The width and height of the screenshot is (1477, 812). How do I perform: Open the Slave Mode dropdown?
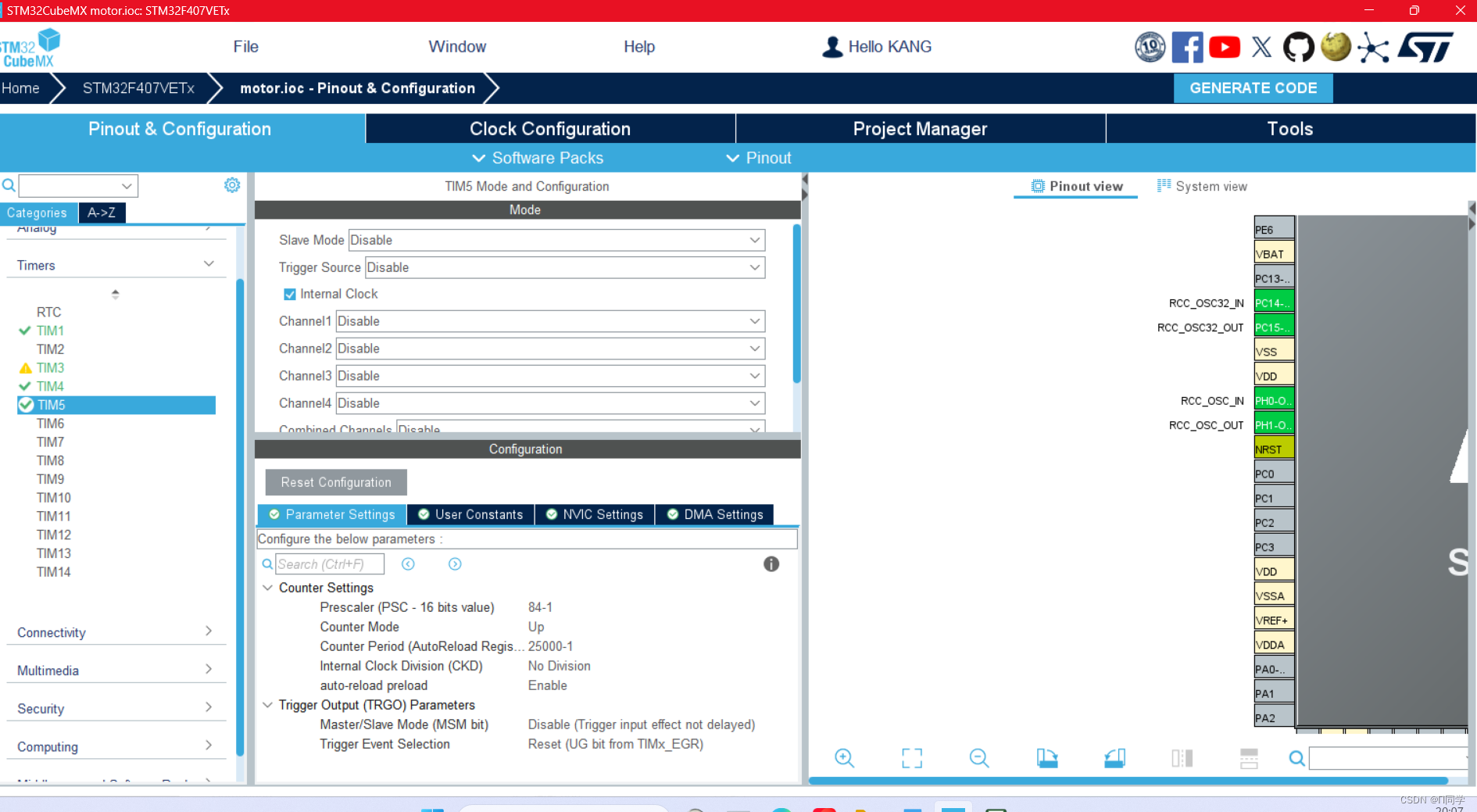pos(556,240)
